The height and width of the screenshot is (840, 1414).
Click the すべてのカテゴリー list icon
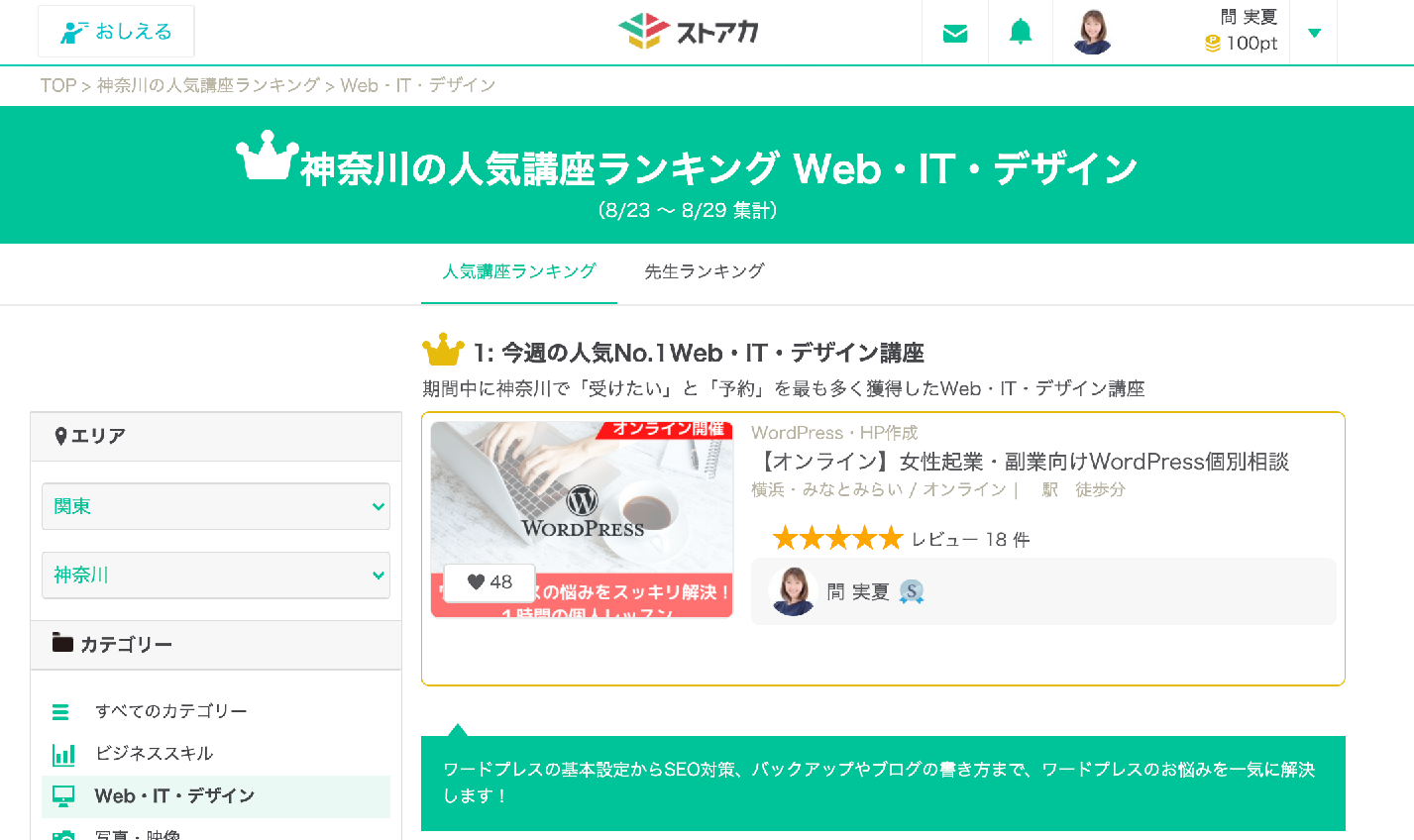click(60, 711)
